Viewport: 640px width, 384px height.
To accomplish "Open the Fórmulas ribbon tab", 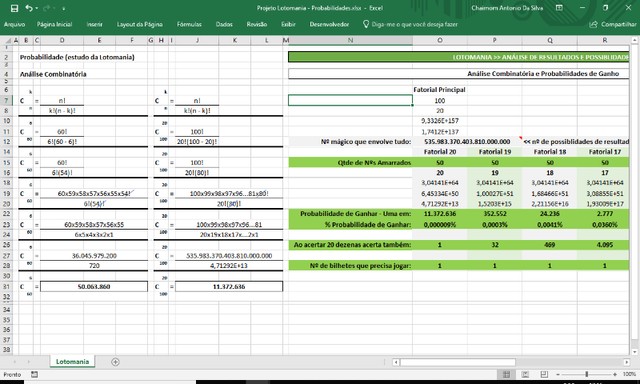I will (x=189, y=24).
